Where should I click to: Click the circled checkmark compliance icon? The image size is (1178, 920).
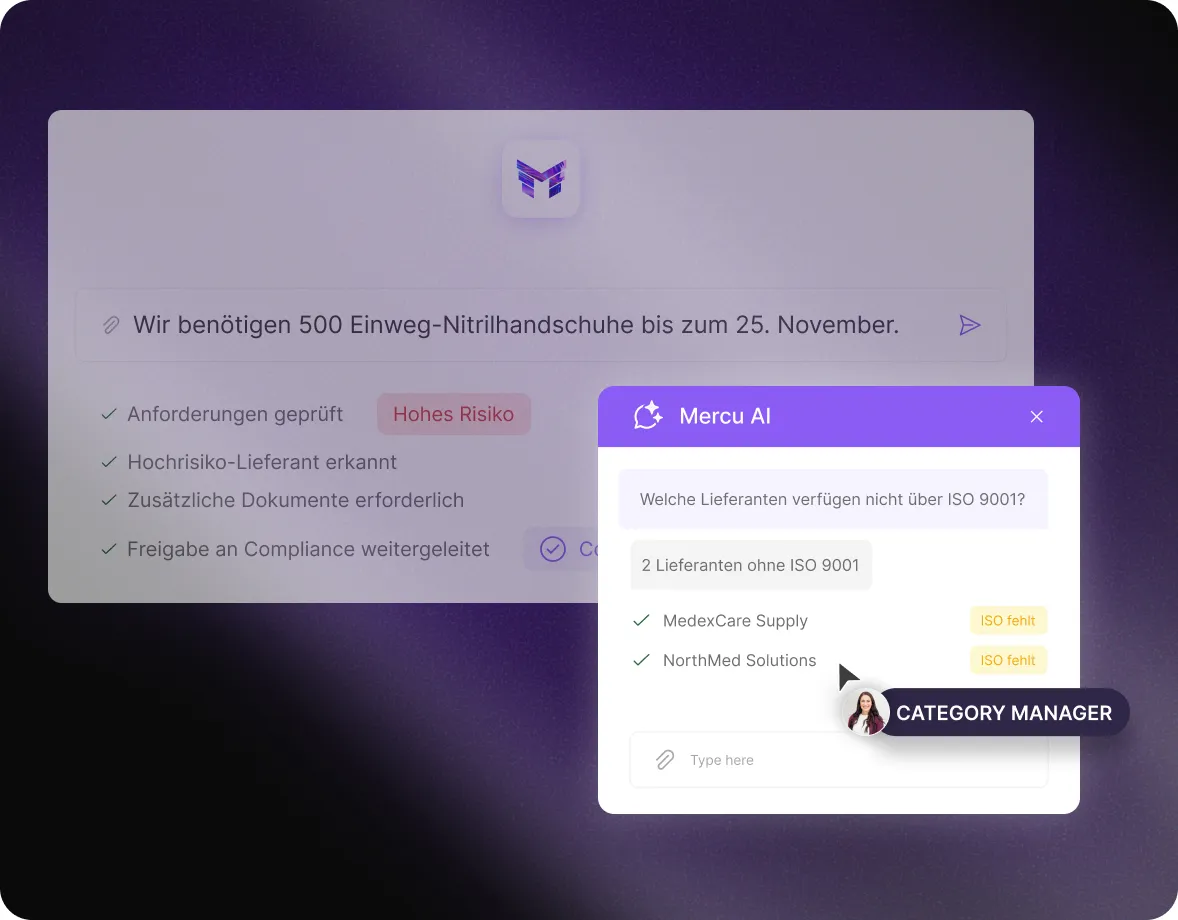(553, 549)
